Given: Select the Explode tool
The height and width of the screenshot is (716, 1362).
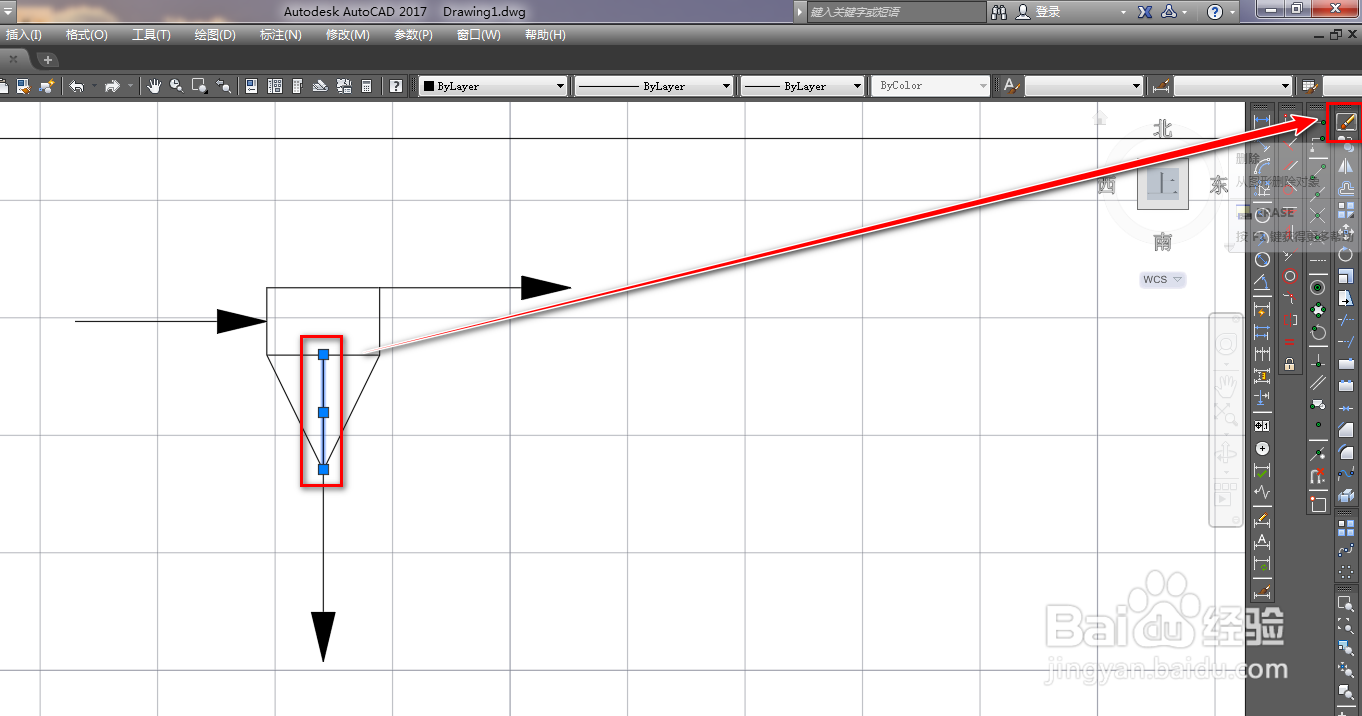Looking at the screenshot, I should click(x=1346, y=494).
